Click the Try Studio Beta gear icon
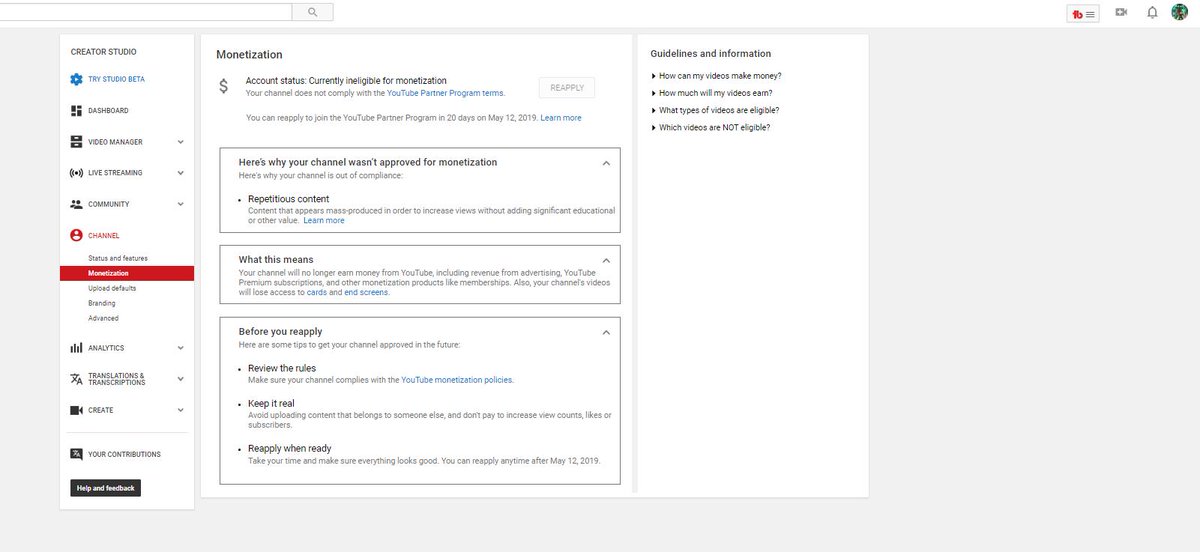The height and width of the screenshot is (552, 1200). (77, 79)
